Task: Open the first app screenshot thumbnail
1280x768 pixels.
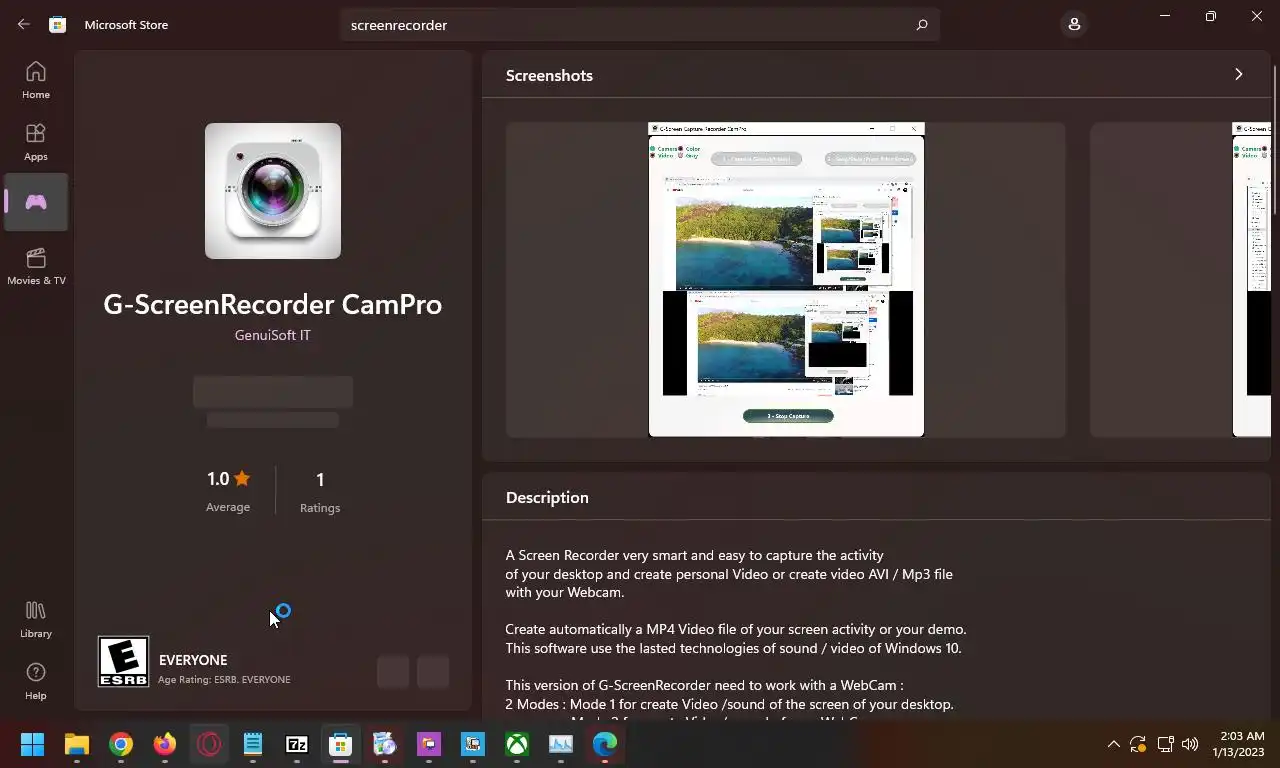Action: point(786,280)
